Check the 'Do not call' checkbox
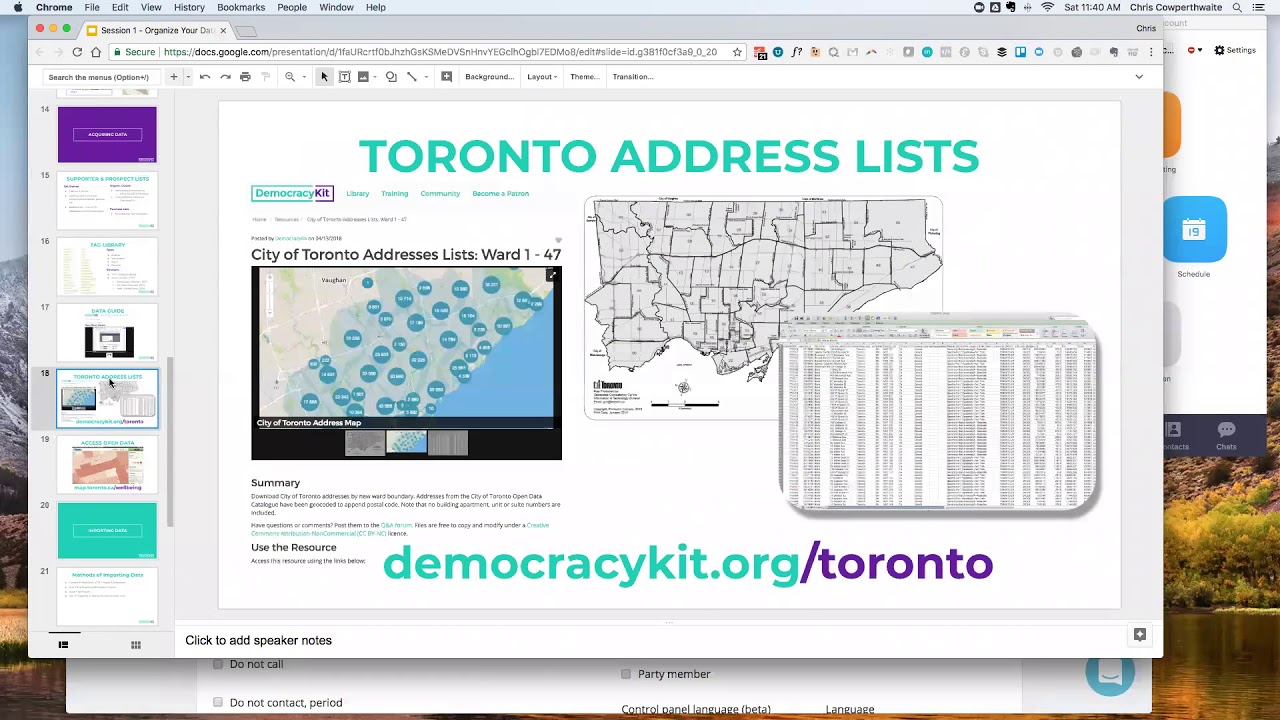Viewport: 1280px width, 720px height. coord(218,664)
